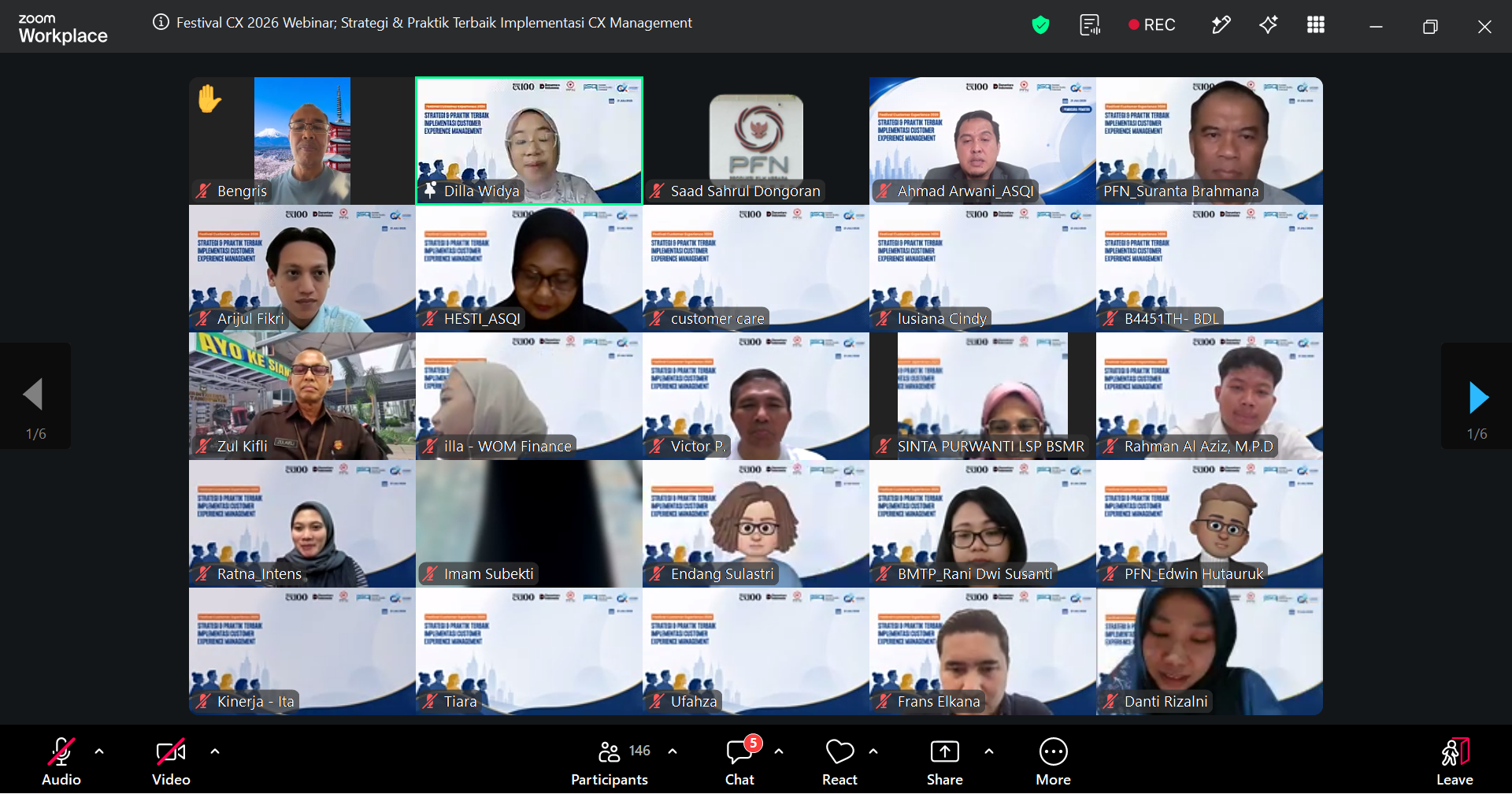Click pin icon beside Dilla Widya
Image resolution: width=1512 pixels, height=794 pixels.
(x=430, y=190)
